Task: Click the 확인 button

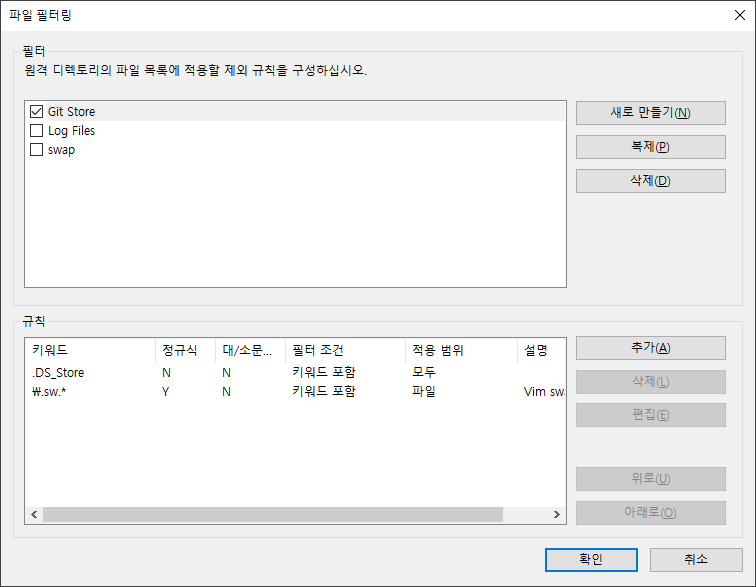Action: (591, 560)
